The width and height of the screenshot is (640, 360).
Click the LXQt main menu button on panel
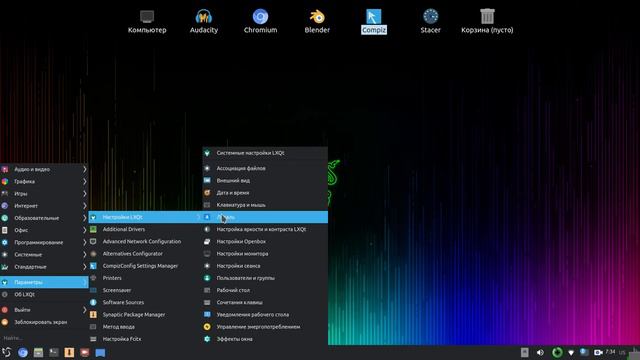(x=7, y=353)
